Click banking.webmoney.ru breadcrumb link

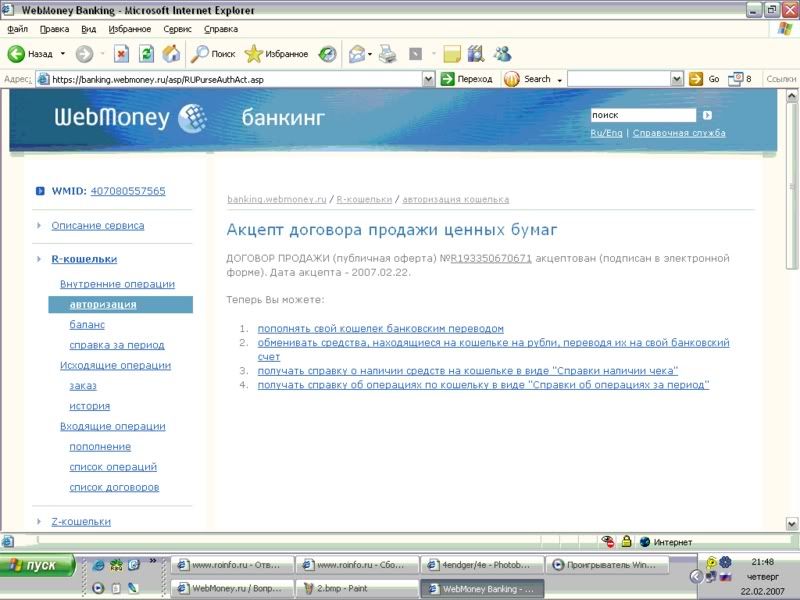coord(277,199)
